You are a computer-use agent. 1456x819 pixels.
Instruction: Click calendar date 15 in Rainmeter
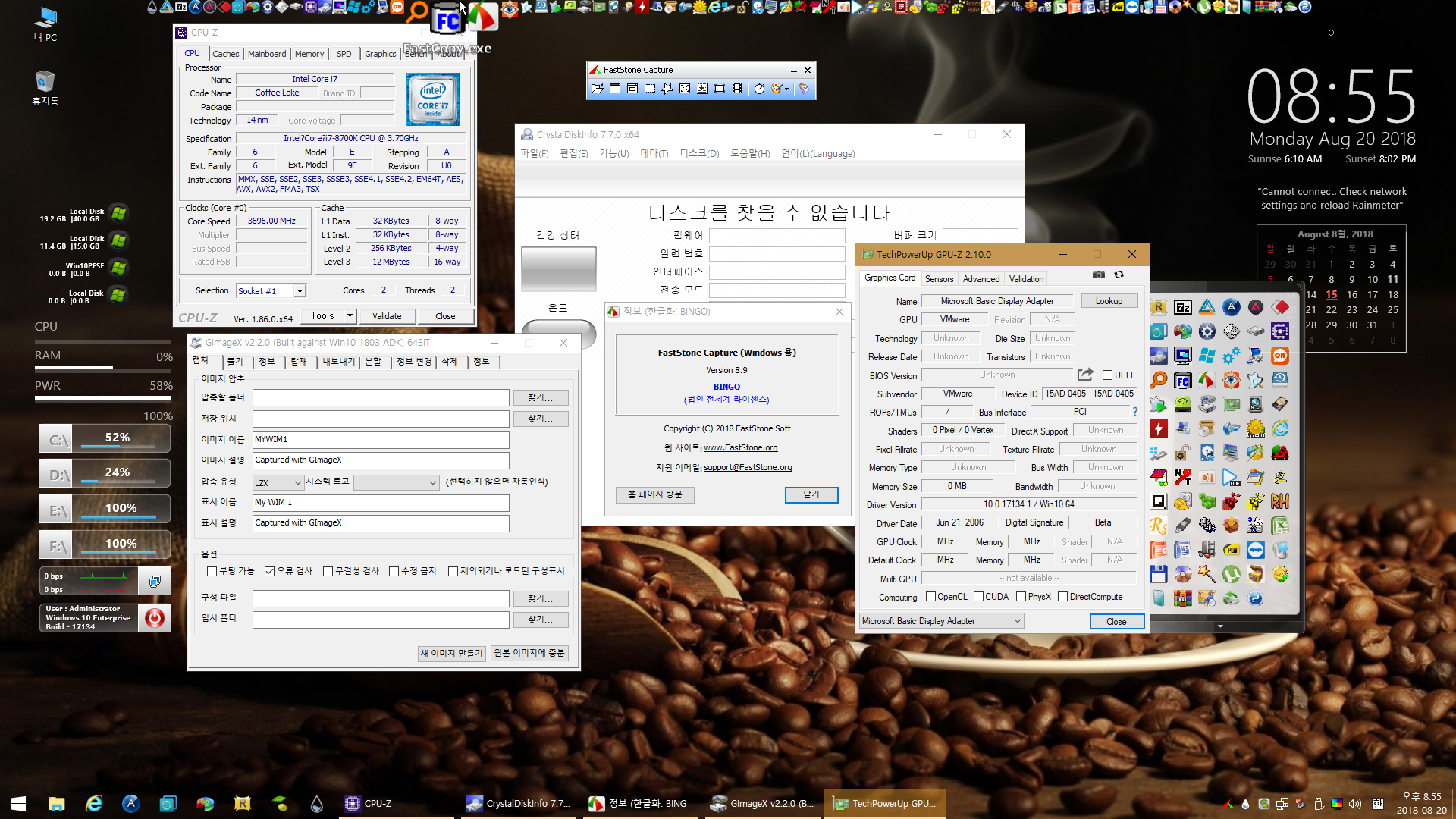pyautogui.click(x=1332, y=294)
